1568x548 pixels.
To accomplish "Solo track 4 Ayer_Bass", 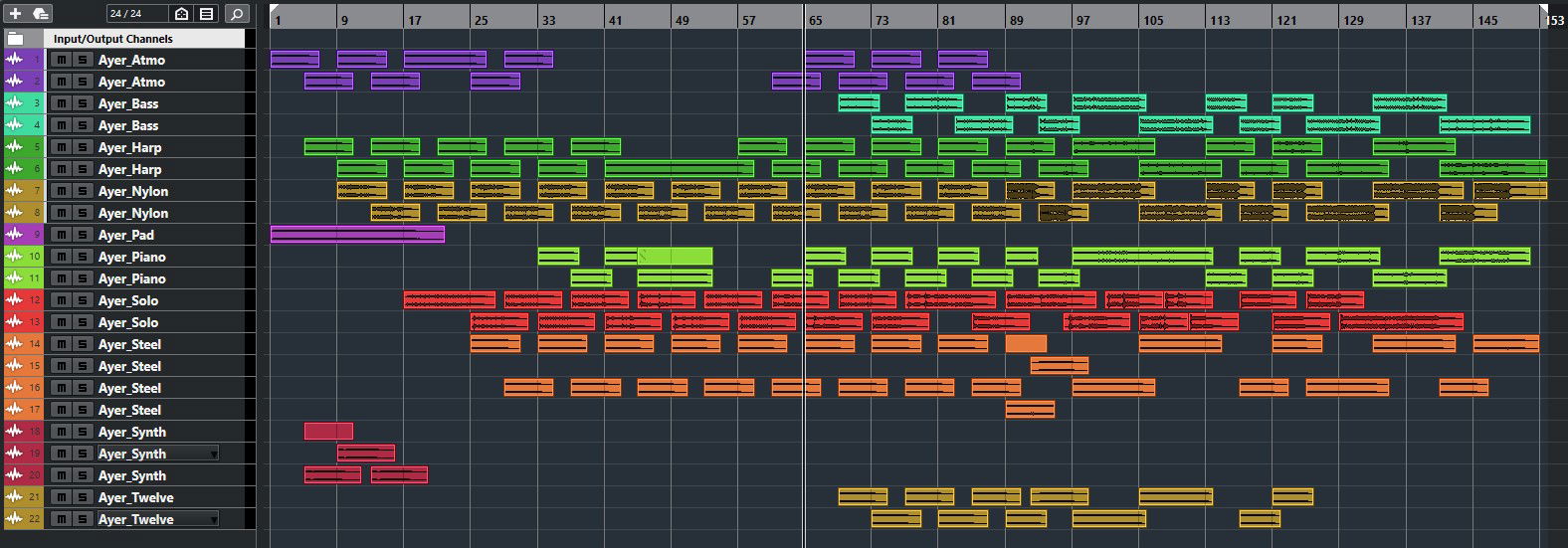I will coord(83,125).
